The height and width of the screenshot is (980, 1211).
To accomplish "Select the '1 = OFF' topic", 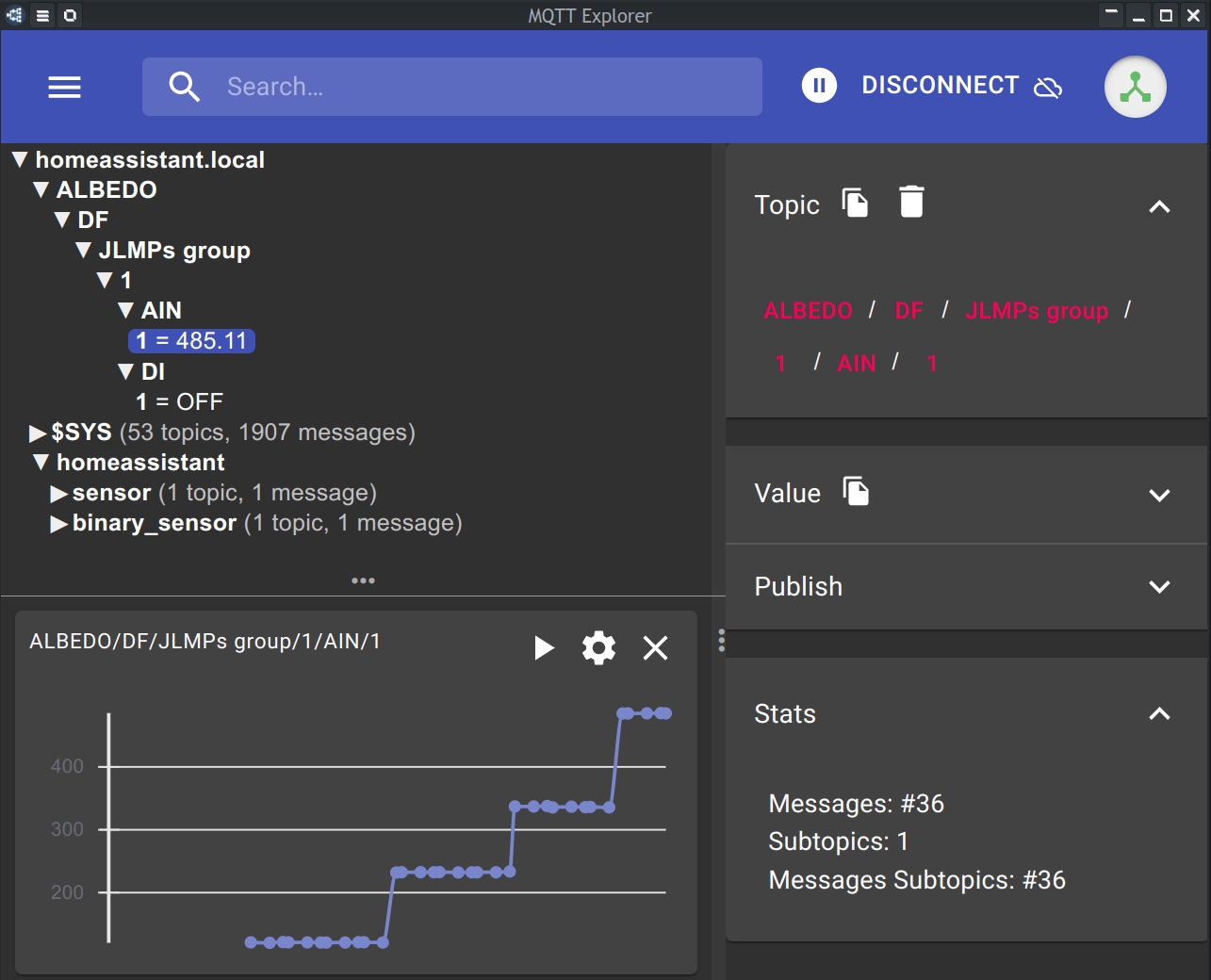I will (179, 401).
